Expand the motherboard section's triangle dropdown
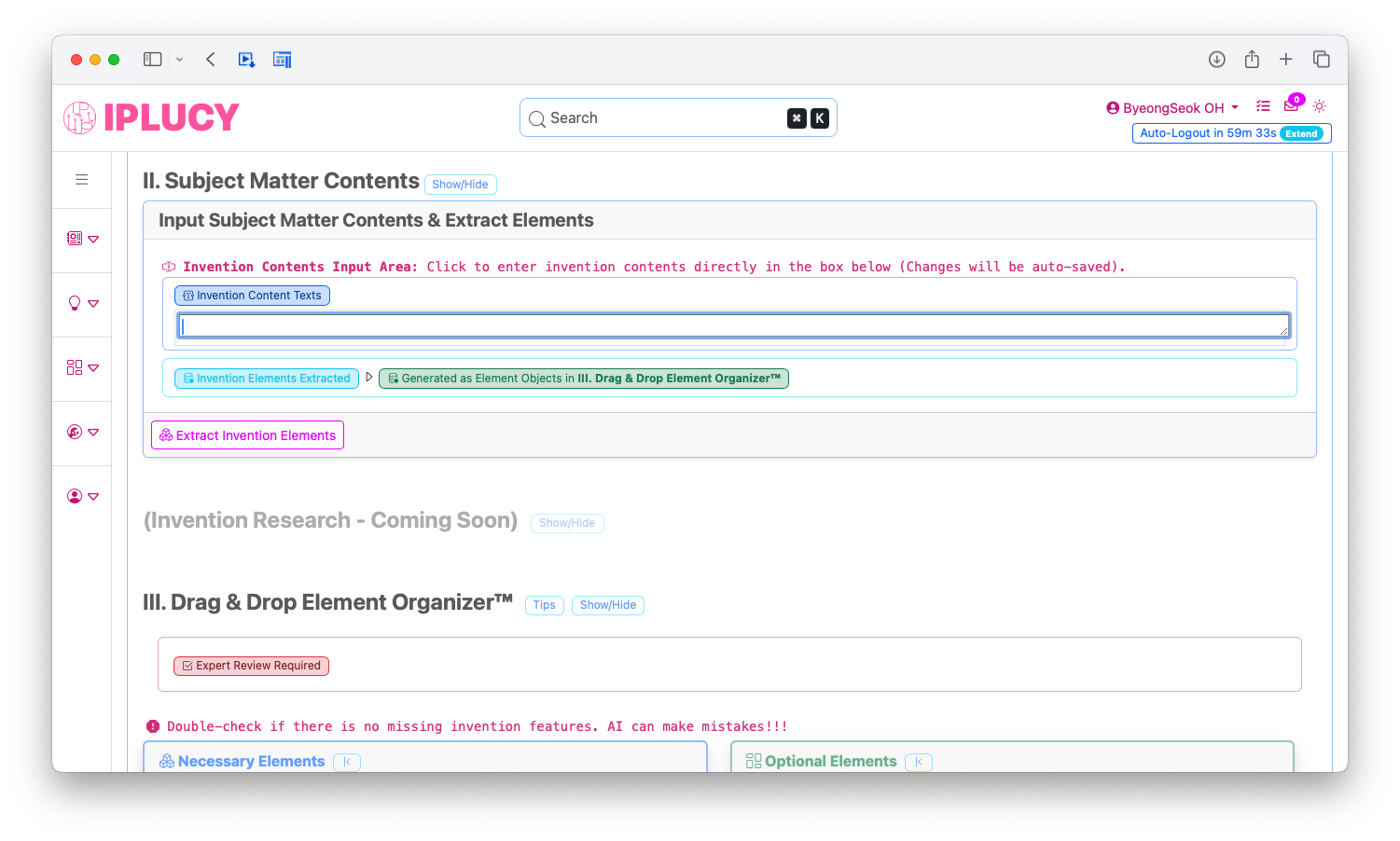 point(93,240)
